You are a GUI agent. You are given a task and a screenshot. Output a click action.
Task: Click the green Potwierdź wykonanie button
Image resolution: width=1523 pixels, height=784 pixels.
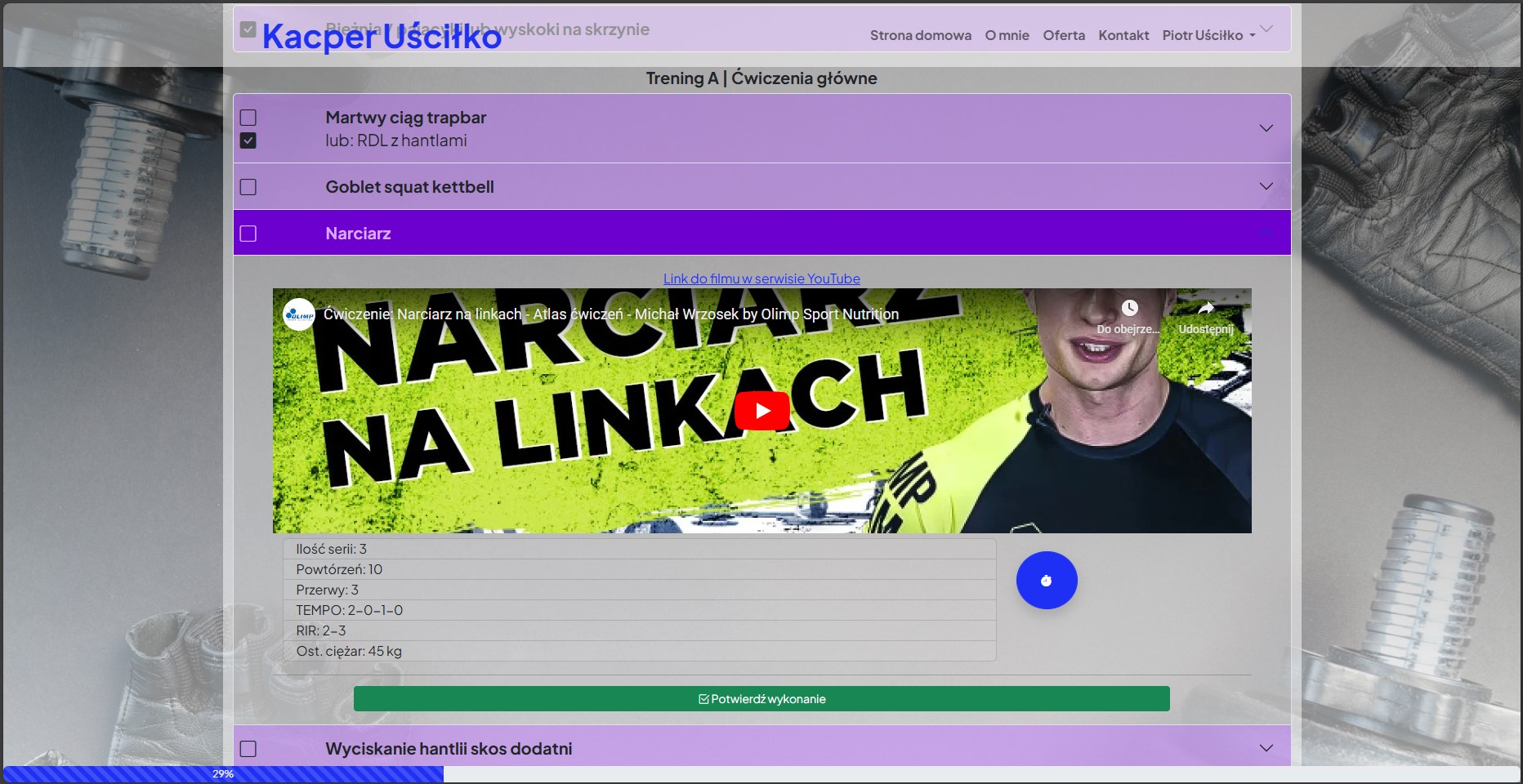761,699
